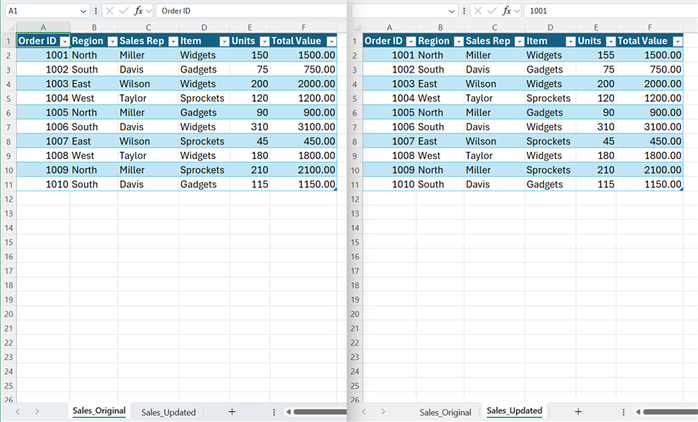Open Sales Rep filter dropdown in right window
Viewport: 698px width, 422px height.
click(519, 41)
